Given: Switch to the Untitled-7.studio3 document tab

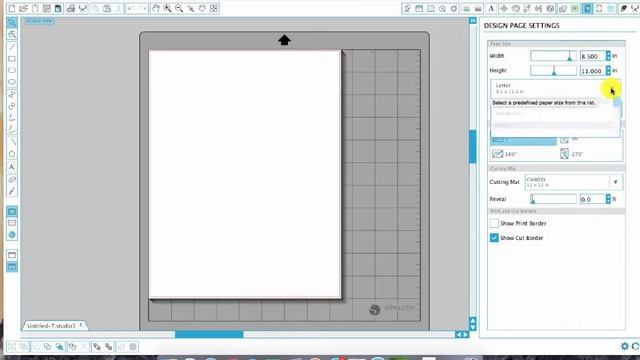Looking at the screenshot, I should click(51, 326).
